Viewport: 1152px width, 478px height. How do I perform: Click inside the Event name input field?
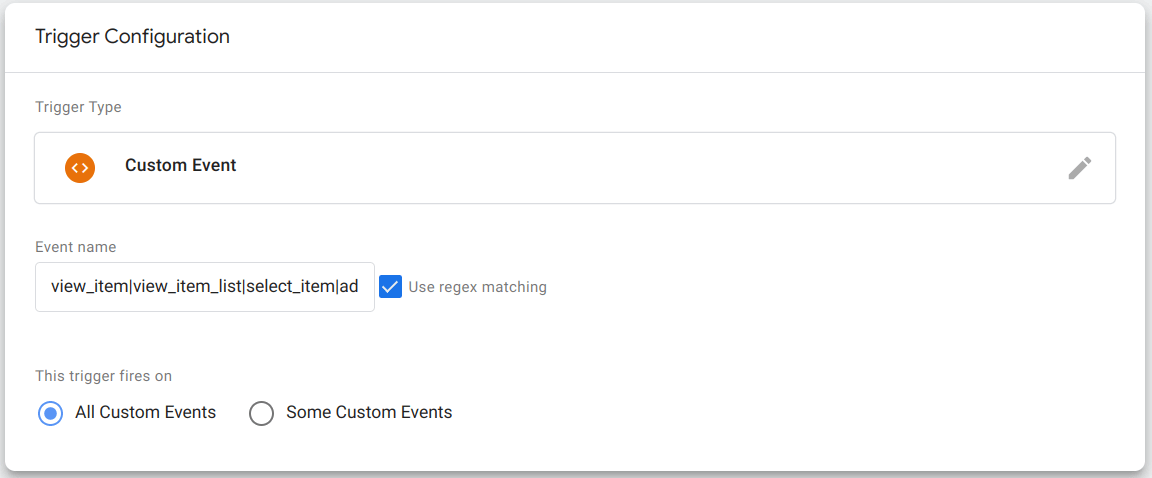pyautogui.click(x=204, y=286)
